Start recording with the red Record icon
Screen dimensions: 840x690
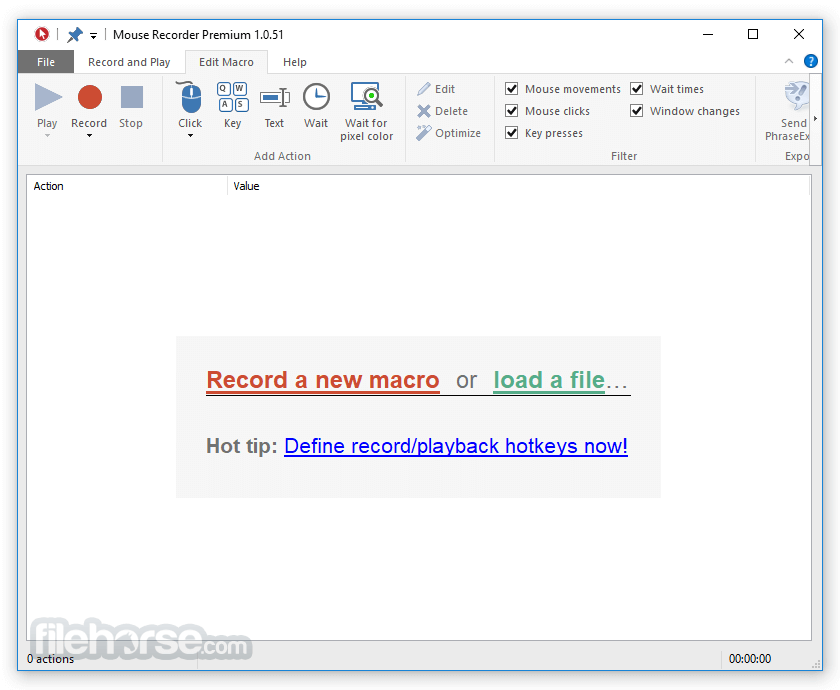click(x=89, y=97)
